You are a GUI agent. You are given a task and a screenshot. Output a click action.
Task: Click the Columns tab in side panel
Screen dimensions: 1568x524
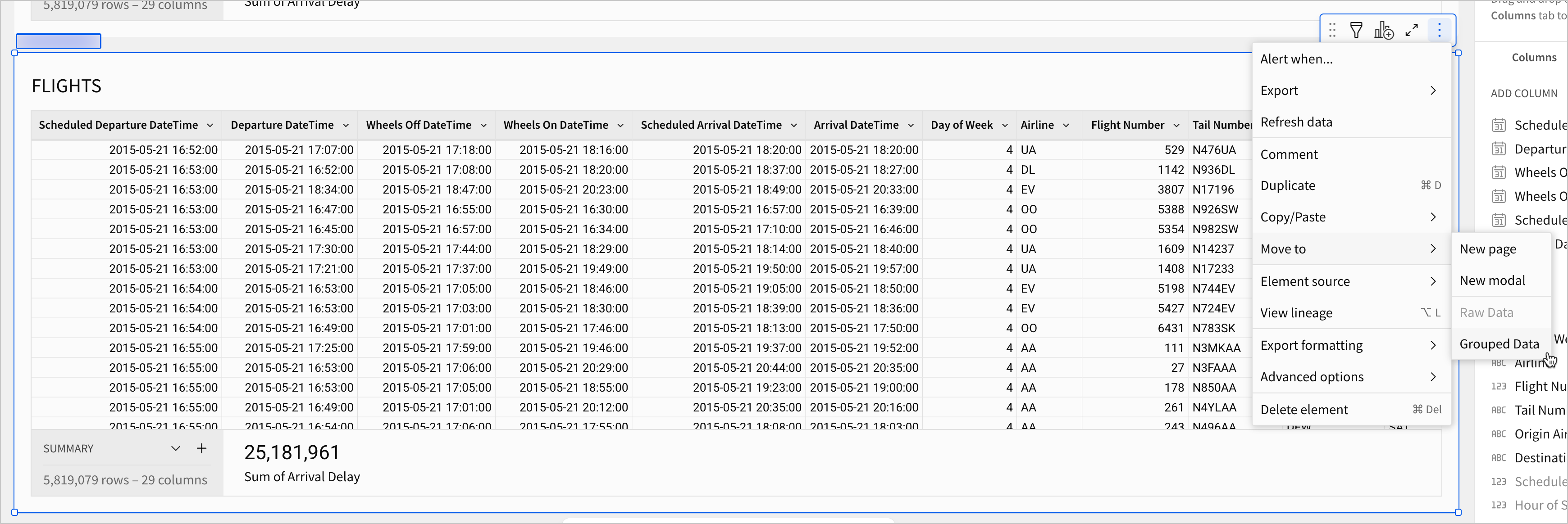coord(1533,58)
